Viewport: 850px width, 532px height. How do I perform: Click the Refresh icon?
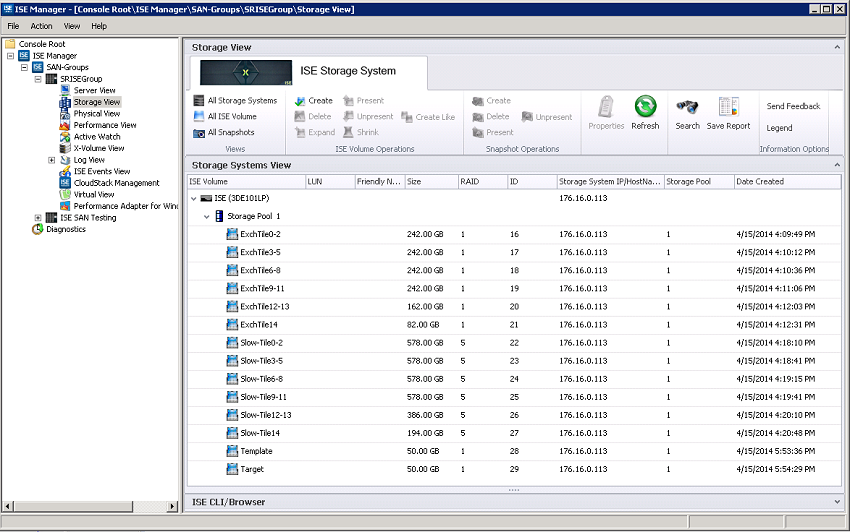[645, 106]
